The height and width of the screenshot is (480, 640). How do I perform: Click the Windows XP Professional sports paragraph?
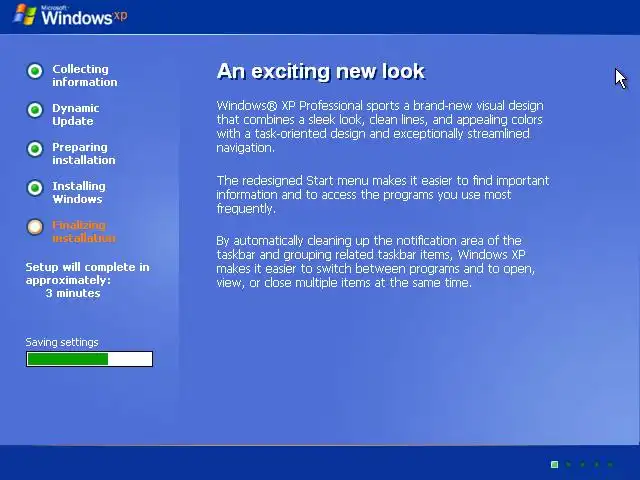[380, 127]
